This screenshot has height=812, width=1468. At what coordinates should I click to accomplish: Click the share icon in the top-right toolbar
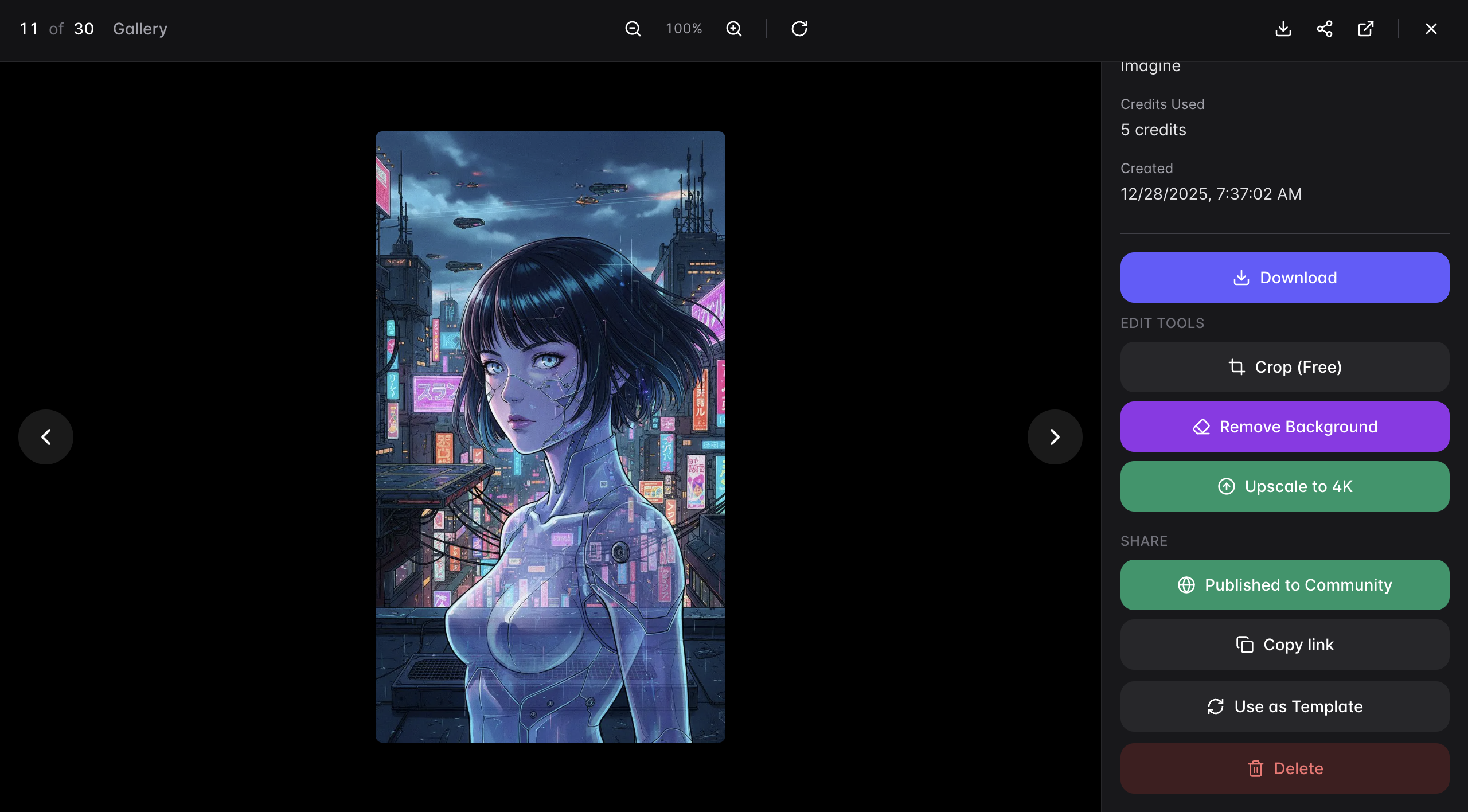pos(1325,28)
